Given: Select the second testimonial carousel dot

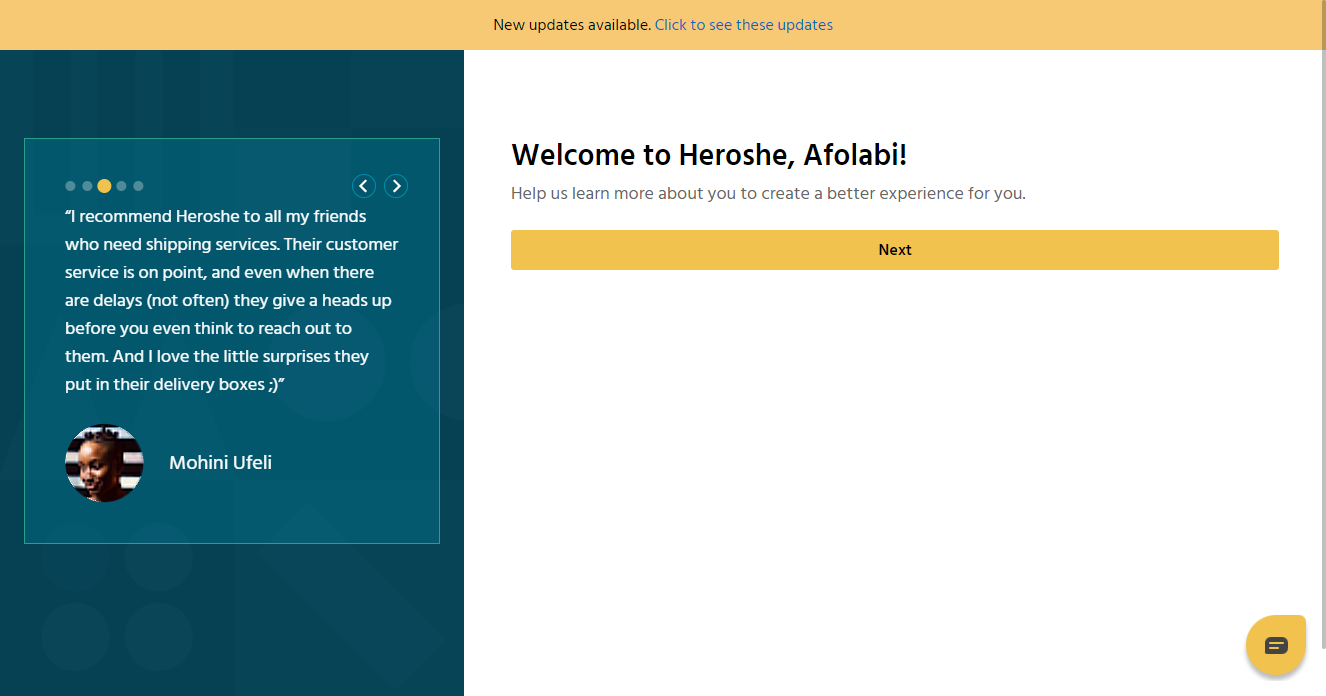Looking at the screenshot, I should pyautogui.click(x=87, y=186).
